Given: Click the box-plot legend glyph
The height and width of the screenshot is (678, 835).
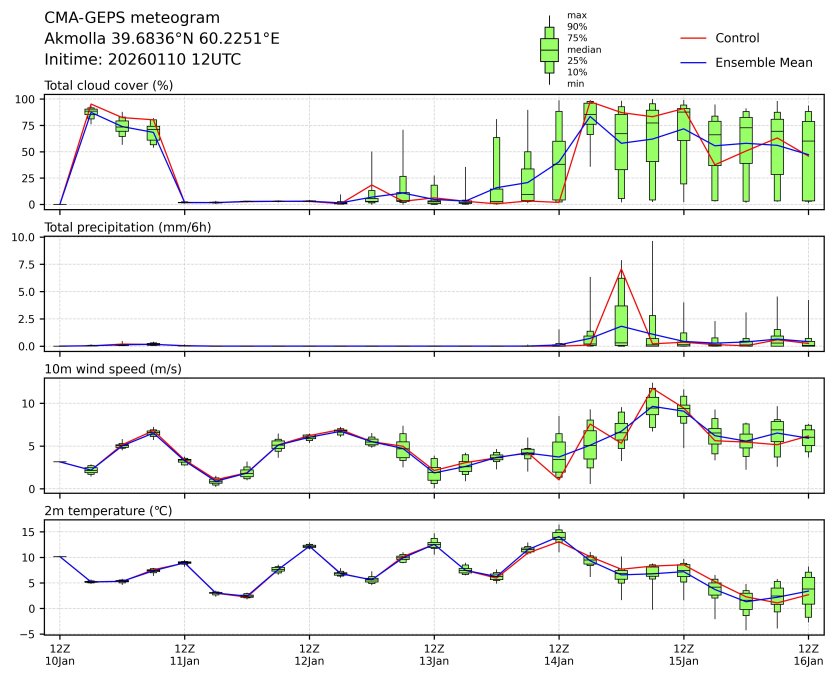Looking at the screenshot, I should pos(549,50).
